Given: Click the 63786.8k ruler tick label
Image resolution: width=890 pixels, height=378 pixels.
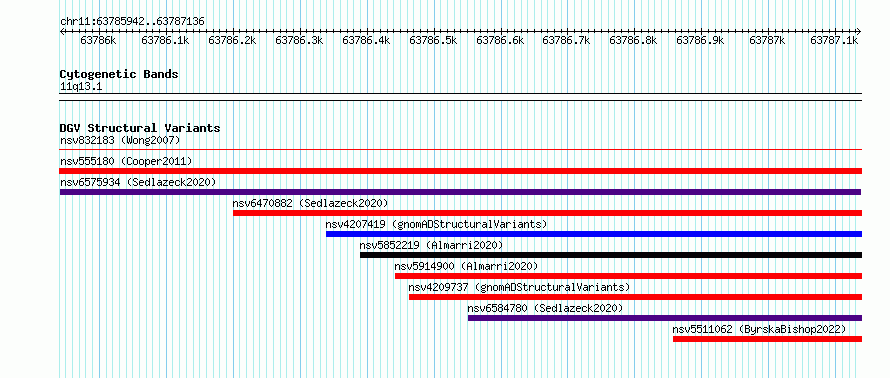Looking at the screenshot, I should pos(634,40).
